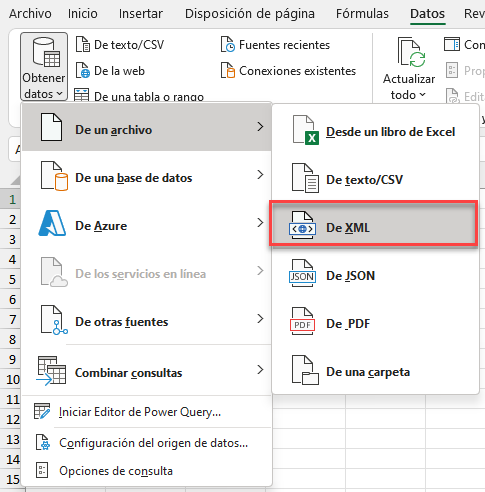Image resolution: width=485 pixels, height=492 pixels.
Task: Click the Obtener datos database icon
Action: coord(46,53)
